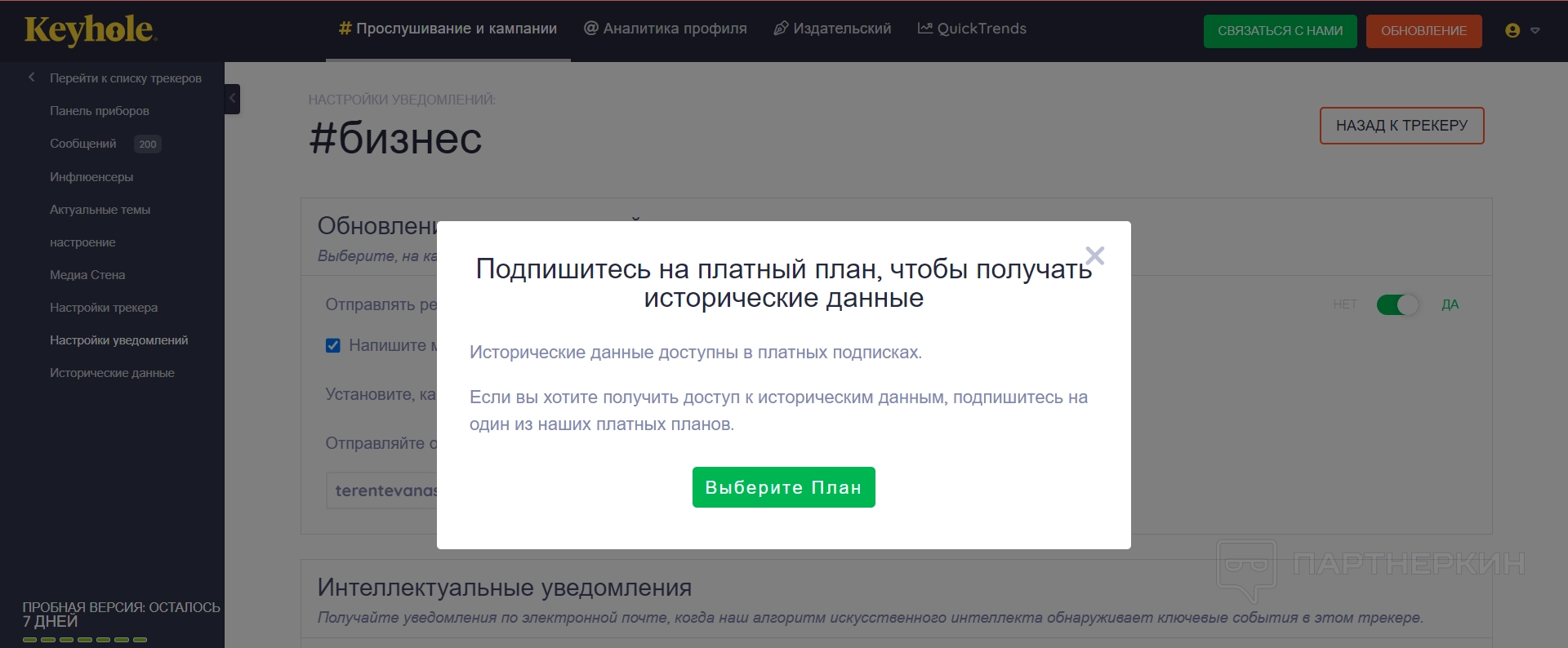Image resolution: width=1568 pixels, height=648 pixels.
Task: Click the back arrow beside tracker list
Action: (32, 78)
